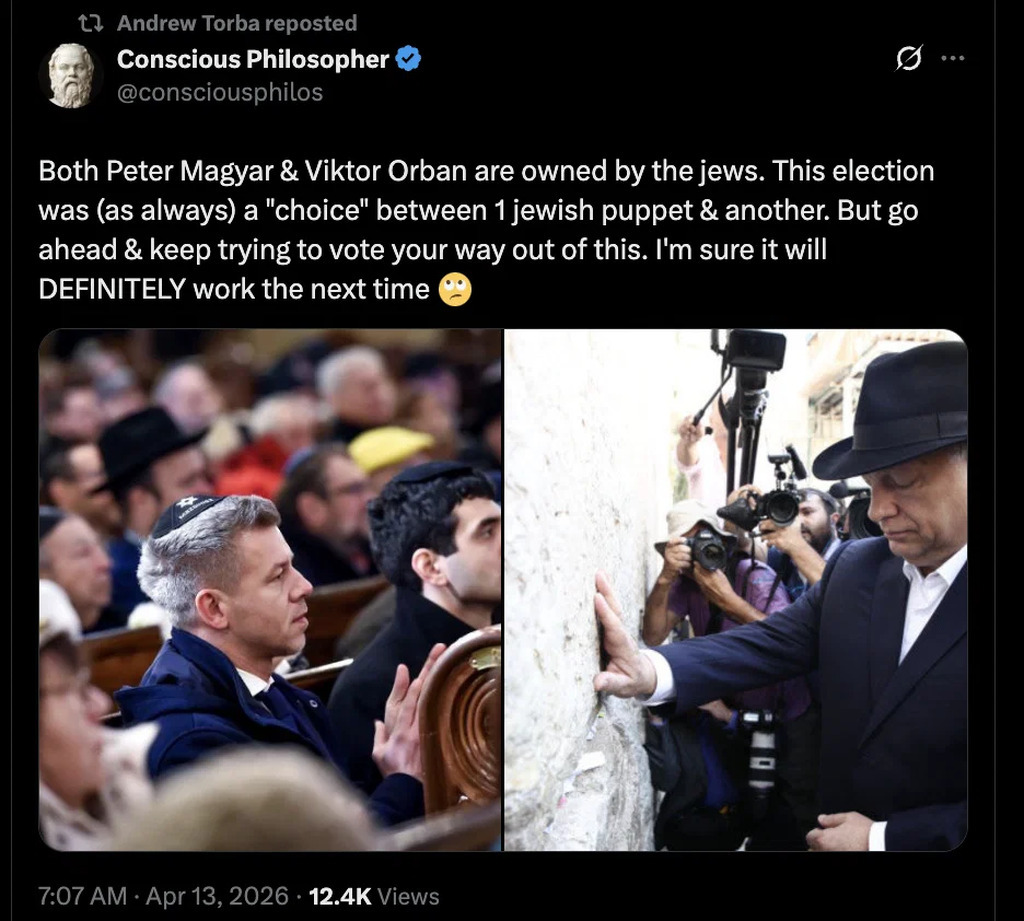Click the Apr 13, 2026 date
Screen dimensions: 1024x921
coord(216,896)
